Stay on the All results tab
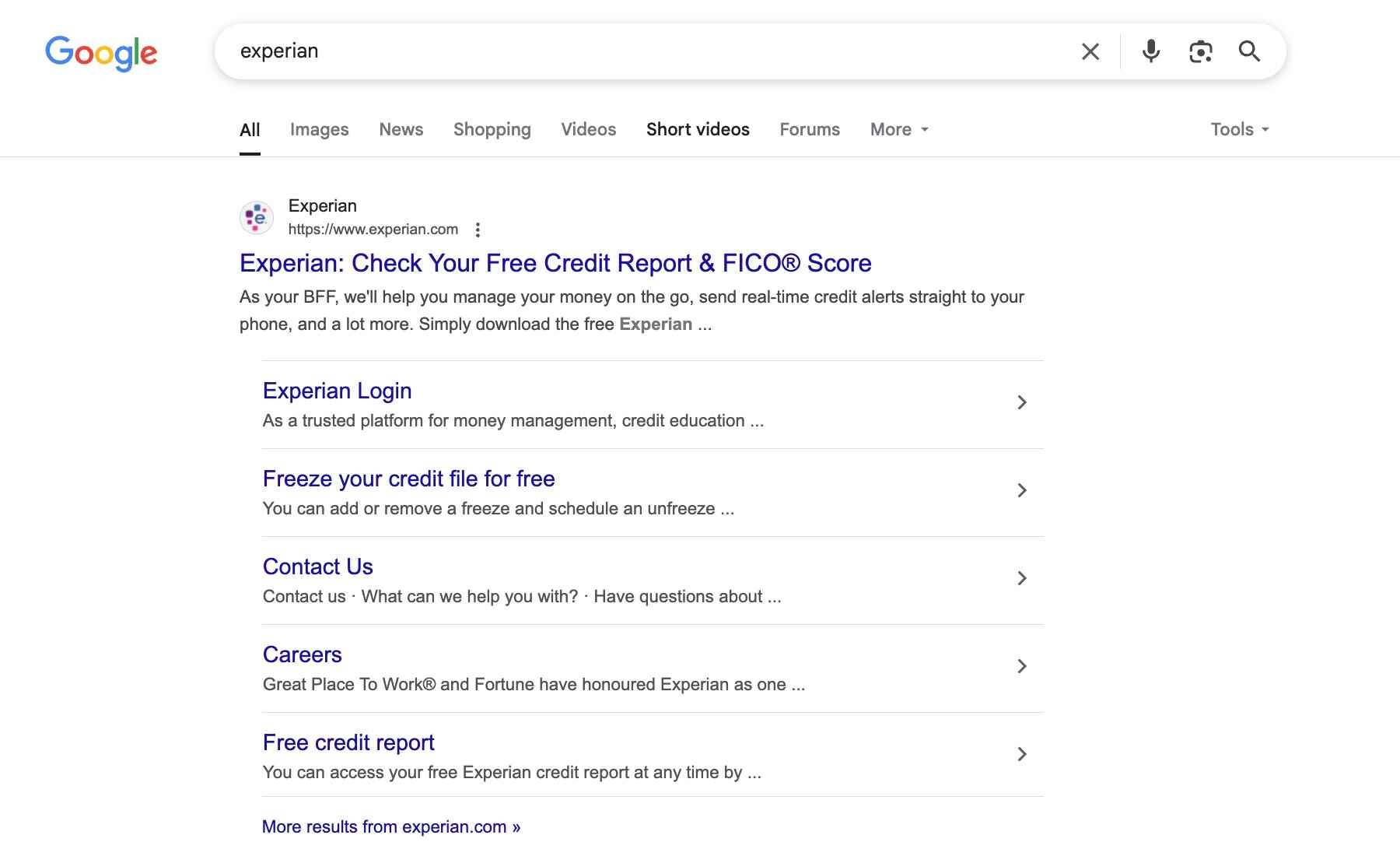 point(250,130)
